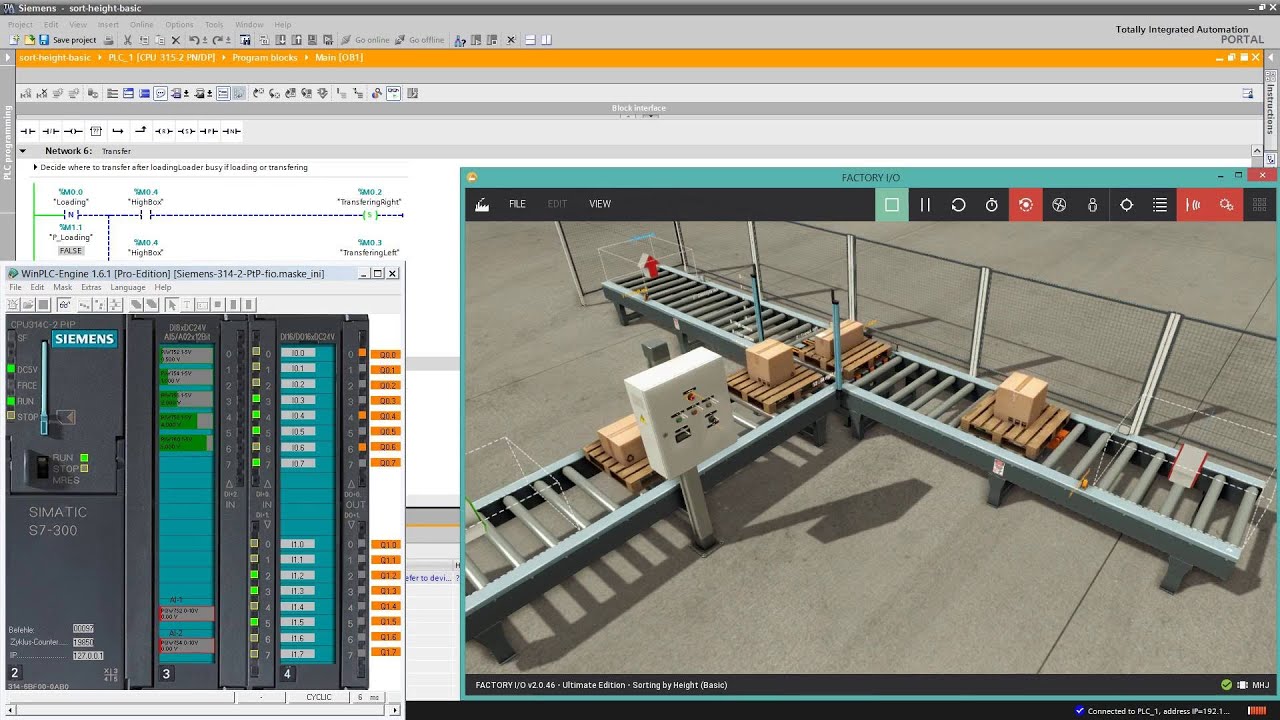Stop the Factory I/O simulation
Screen dimensions: 1280x720
(892, 204)
